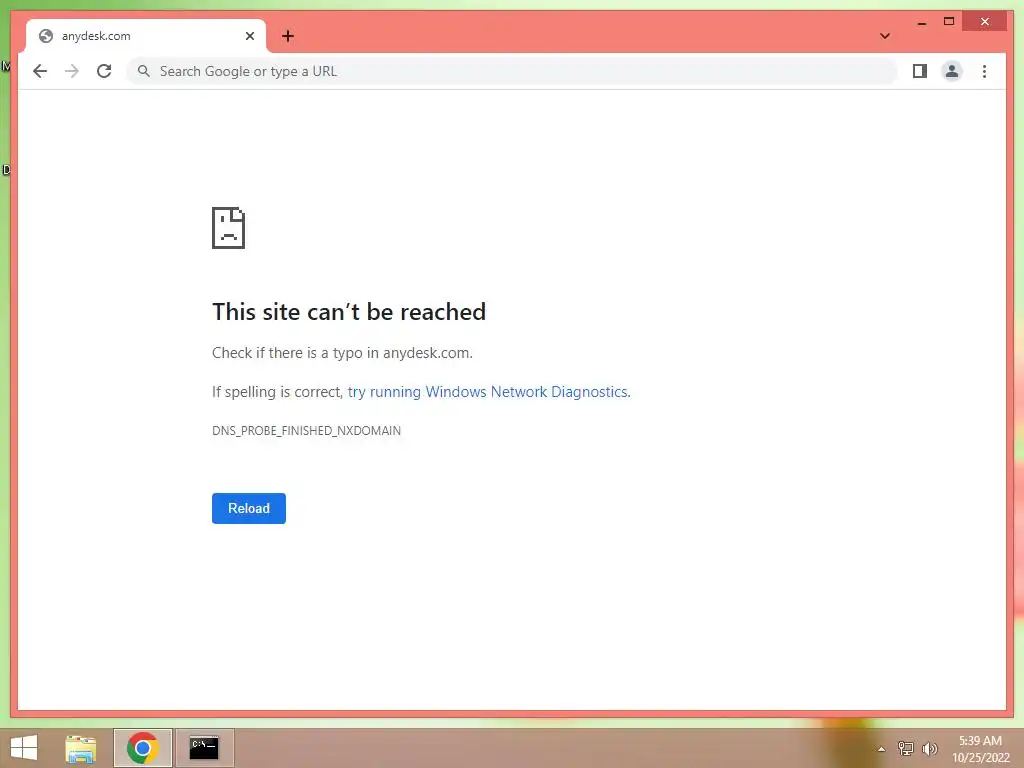
Task: Minimize the Chrome window
Action: point(921,22)
